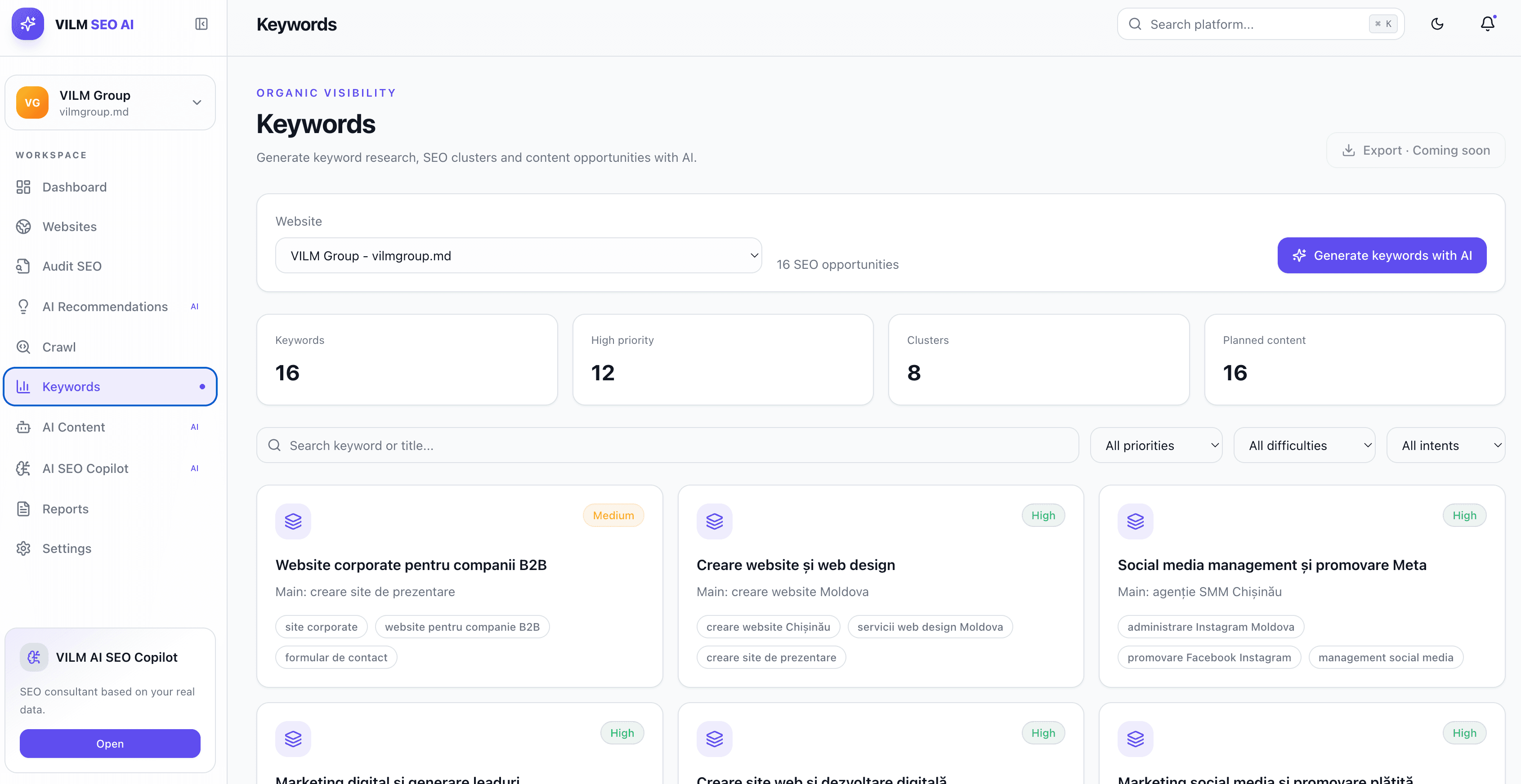Click the Reports document icon
1521x784 pixels.
(x=24, y=509)
